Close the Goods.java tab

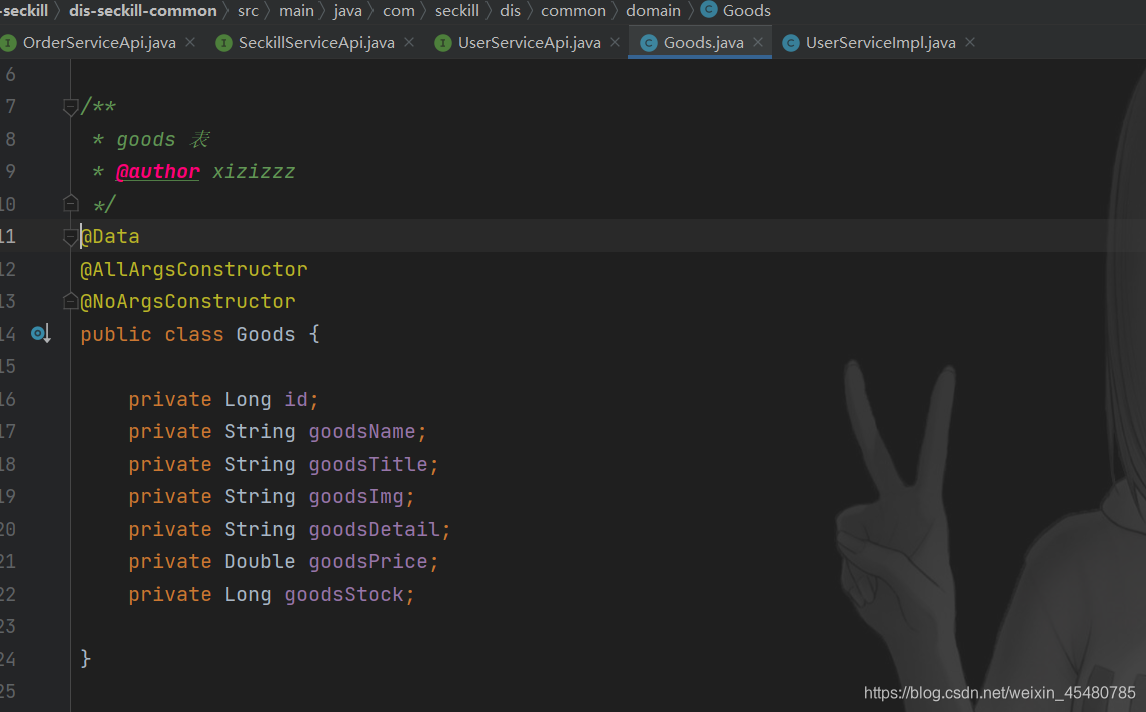[759, 42]
